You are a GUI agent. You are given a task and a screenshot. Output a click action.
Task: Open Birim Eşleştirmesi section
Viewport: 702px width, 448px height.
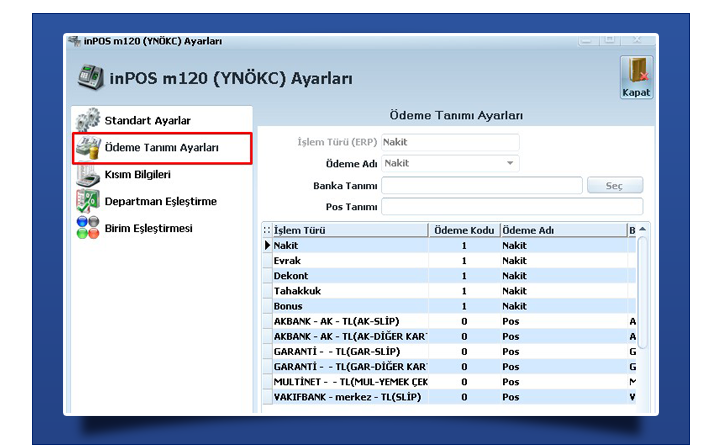pyautogui.click(x=162, y=228)
